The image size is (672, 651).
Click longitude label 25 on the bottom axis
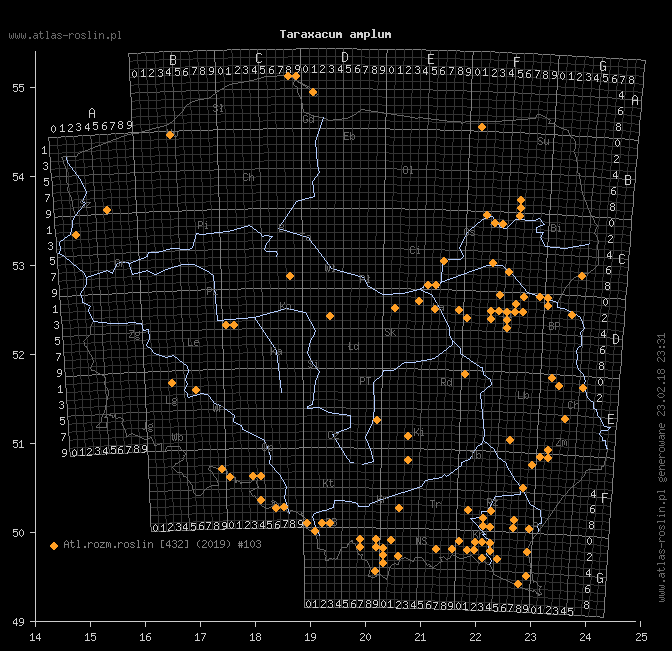coord(641,637)
